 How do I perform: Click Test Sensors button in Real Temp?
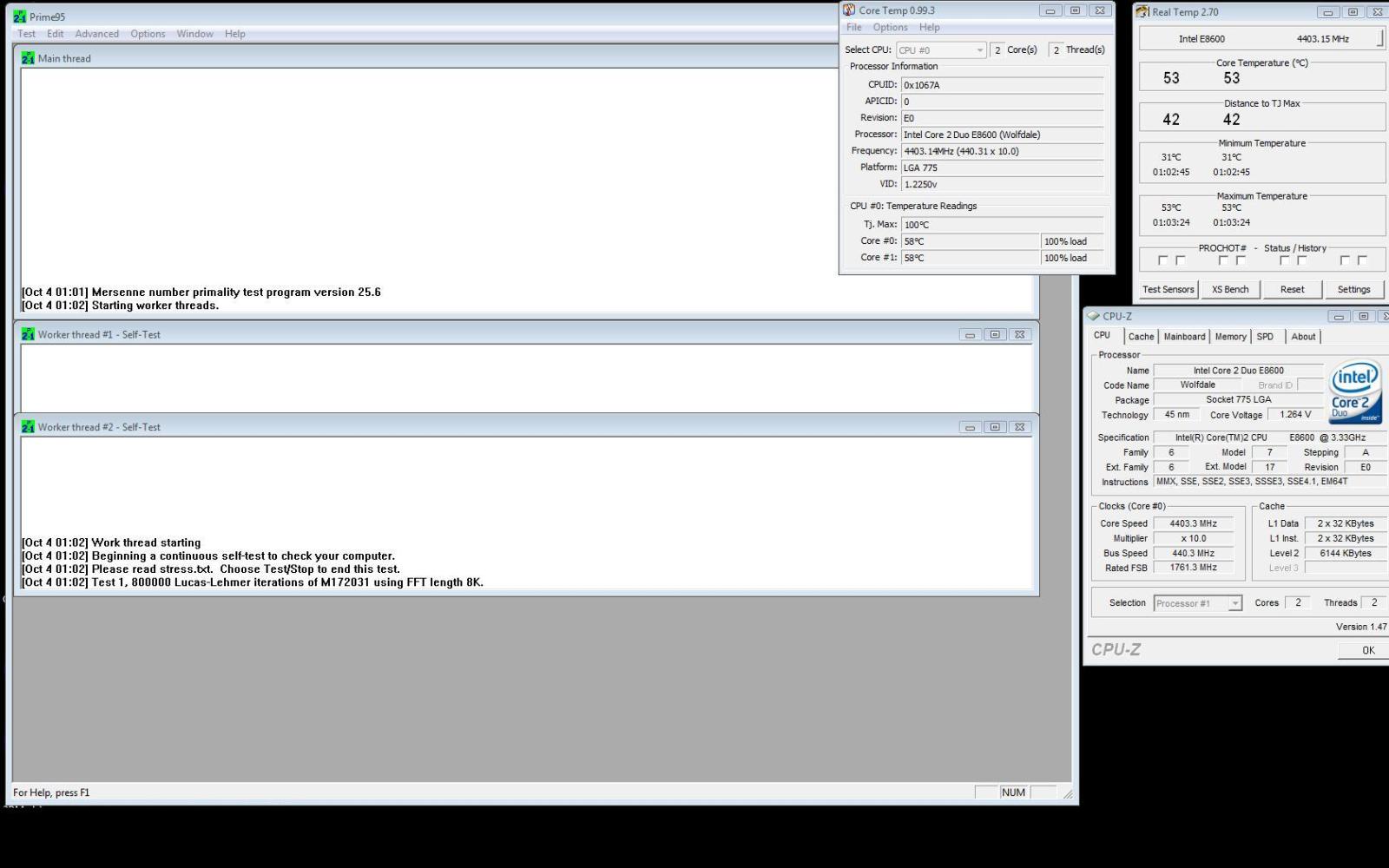[1168, 289]
